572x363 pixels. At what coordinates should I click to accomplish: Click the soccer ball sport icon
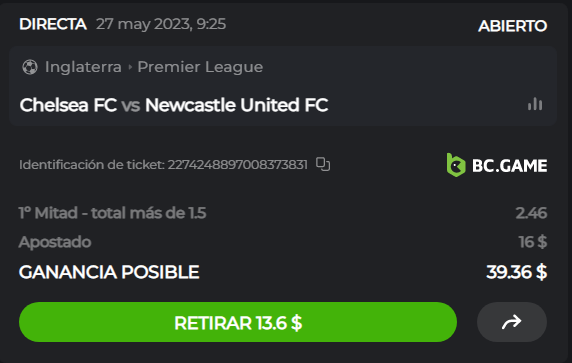pos(30,67)
